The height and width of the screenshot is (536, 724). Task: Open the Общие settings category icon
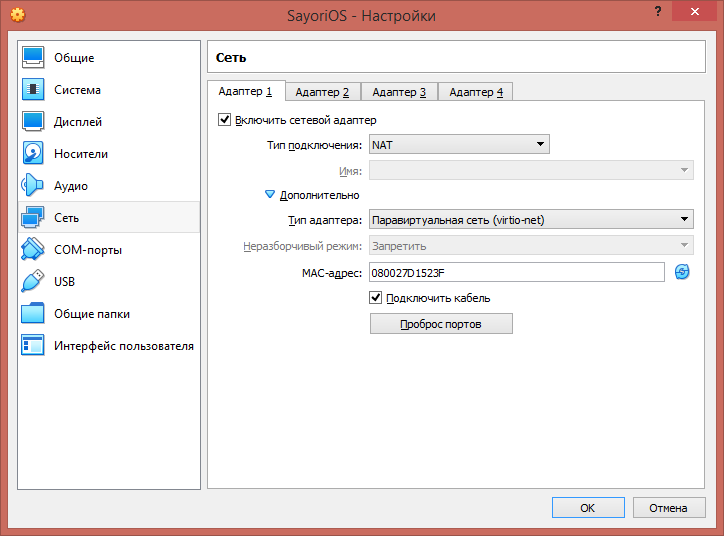pos(33,57)
